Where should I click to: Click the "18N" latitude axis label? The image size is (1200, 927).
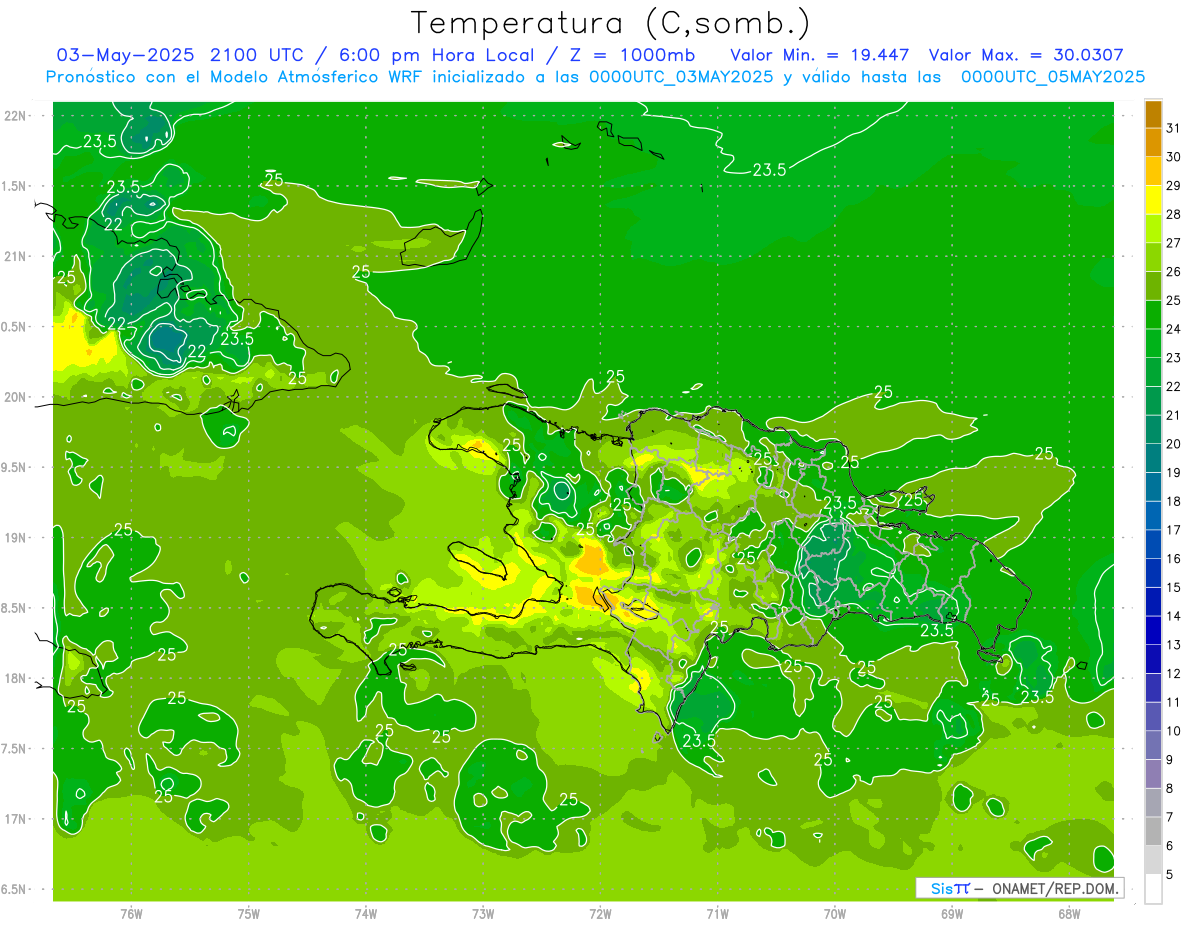click(15, 679)
